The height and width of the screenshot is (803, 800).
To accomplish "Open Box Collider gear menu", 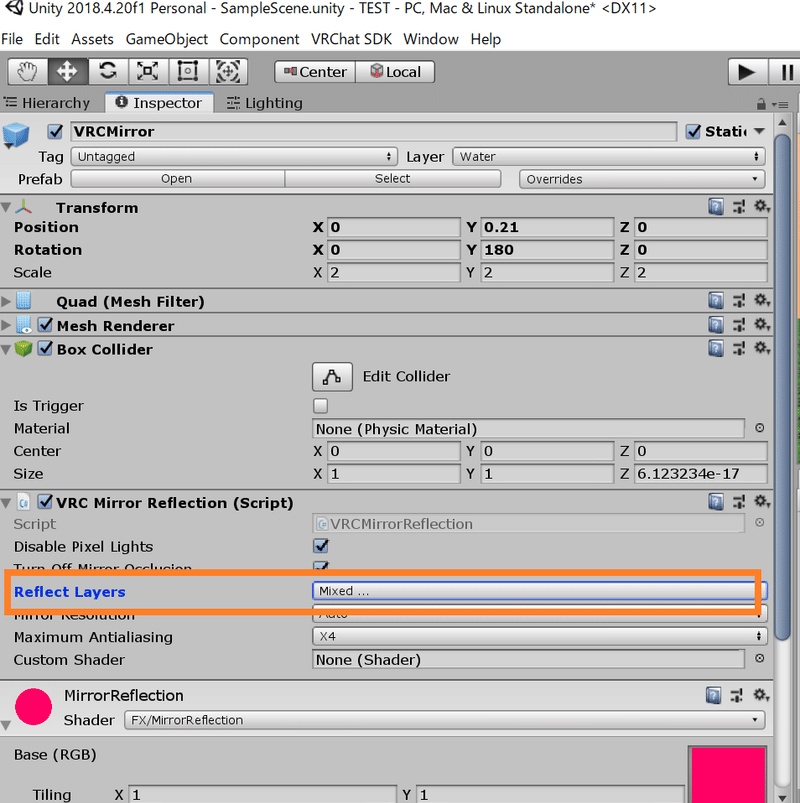I will pos(762,348).
